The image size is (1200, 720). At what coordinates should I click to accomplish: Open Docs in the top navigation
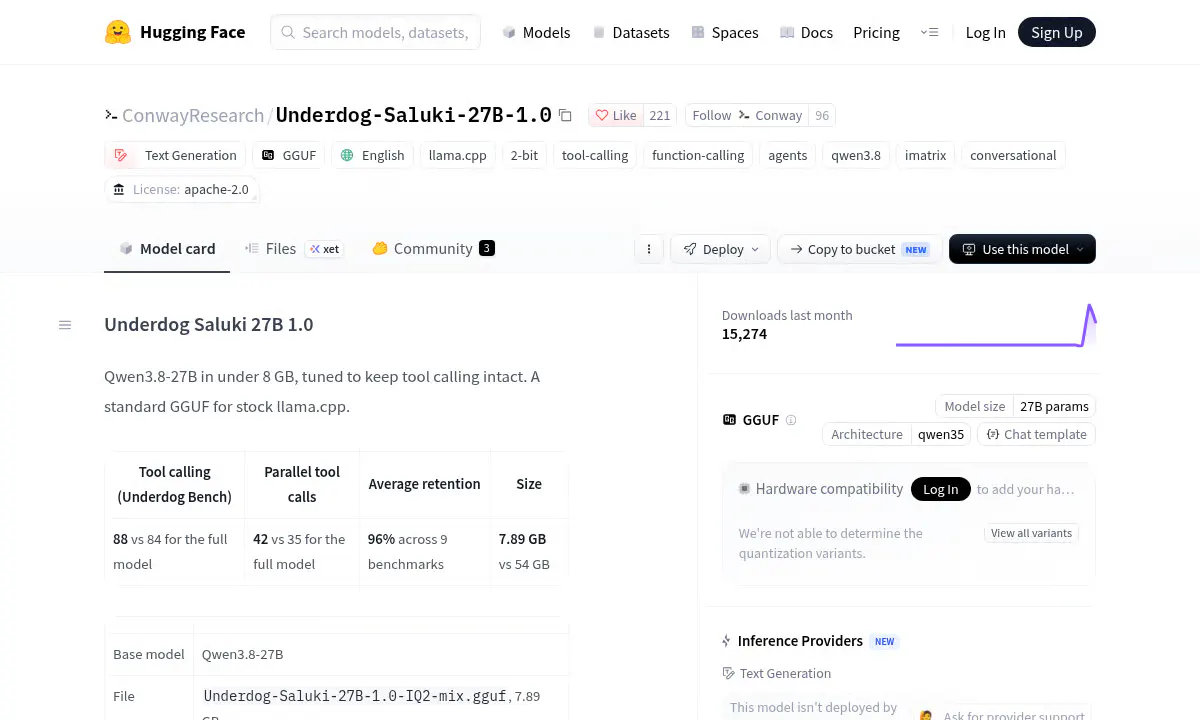coord(806,32)
